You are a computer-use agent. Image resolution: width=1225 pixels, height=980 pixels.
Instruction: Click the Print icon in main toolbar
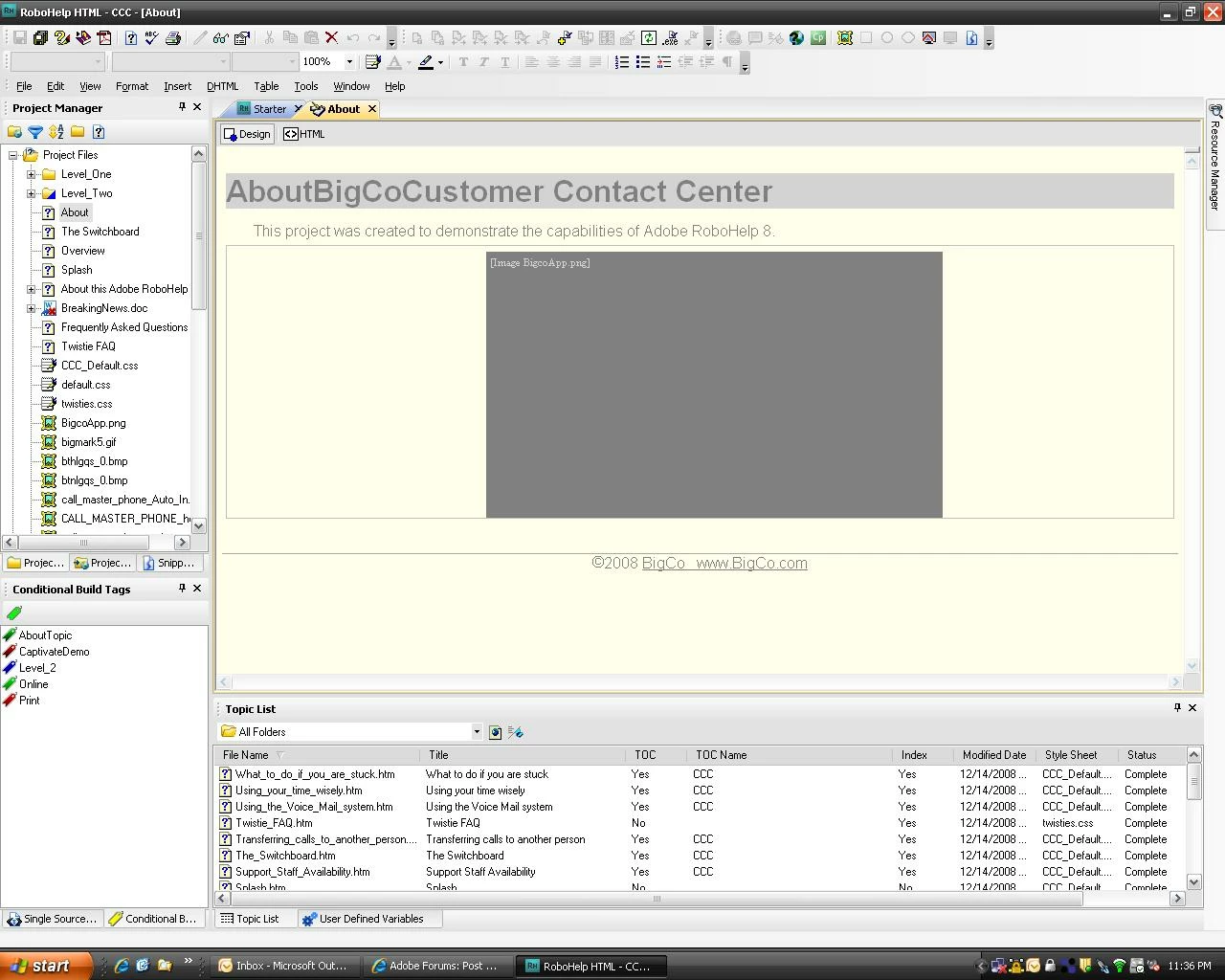tap(173, 38)
